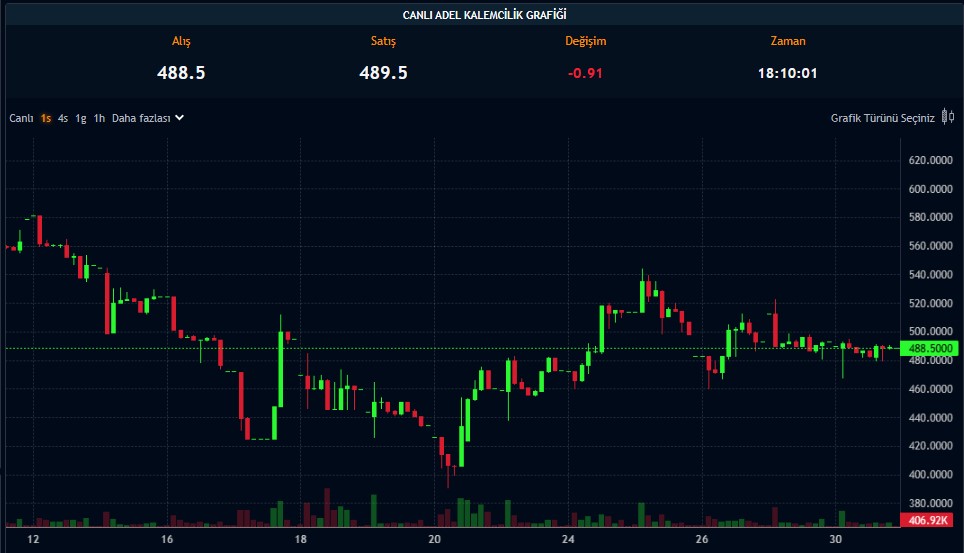Image resolution: width=964 pixels, height=553 pixels.
Task: Choose the 1g timeframe option
Action: (x=81, y=118)
